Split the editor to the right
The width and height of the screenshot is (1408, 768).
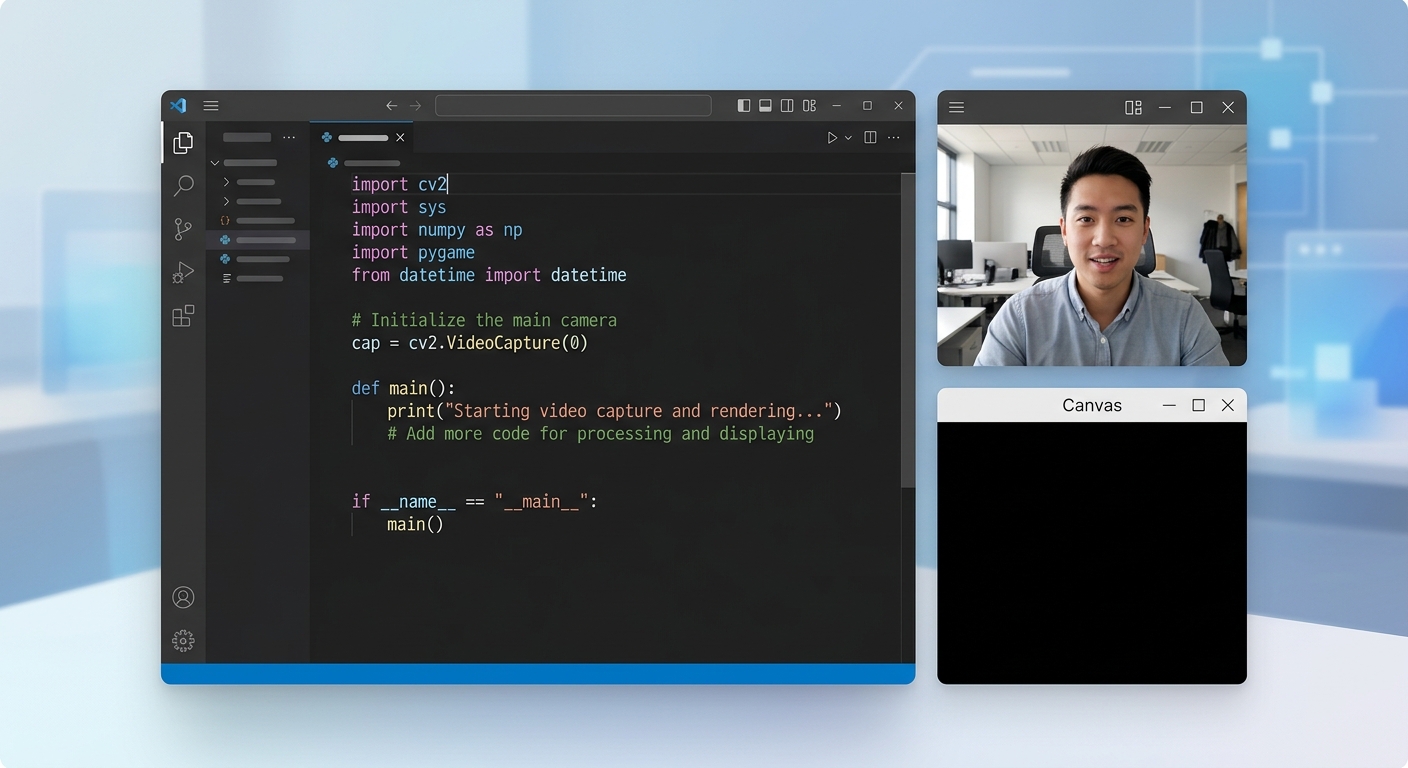pos(870,137)
